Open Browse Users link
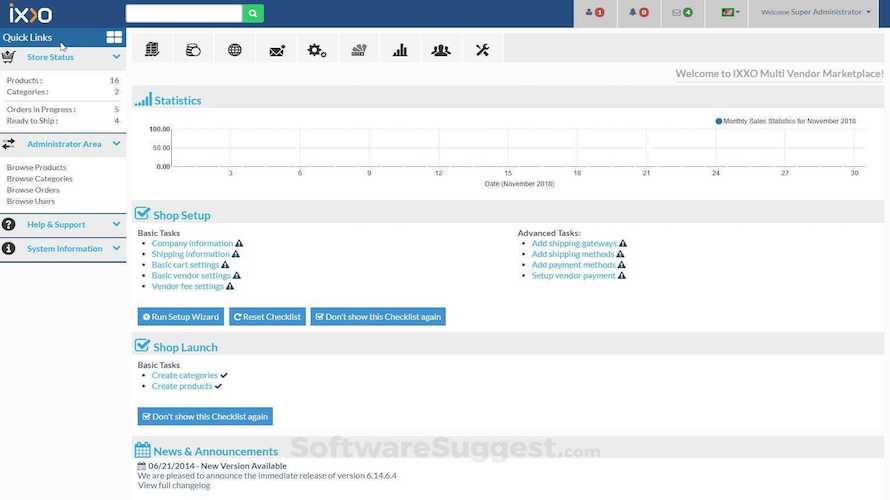The image size is (890, 500). click(x=31, y=201)
